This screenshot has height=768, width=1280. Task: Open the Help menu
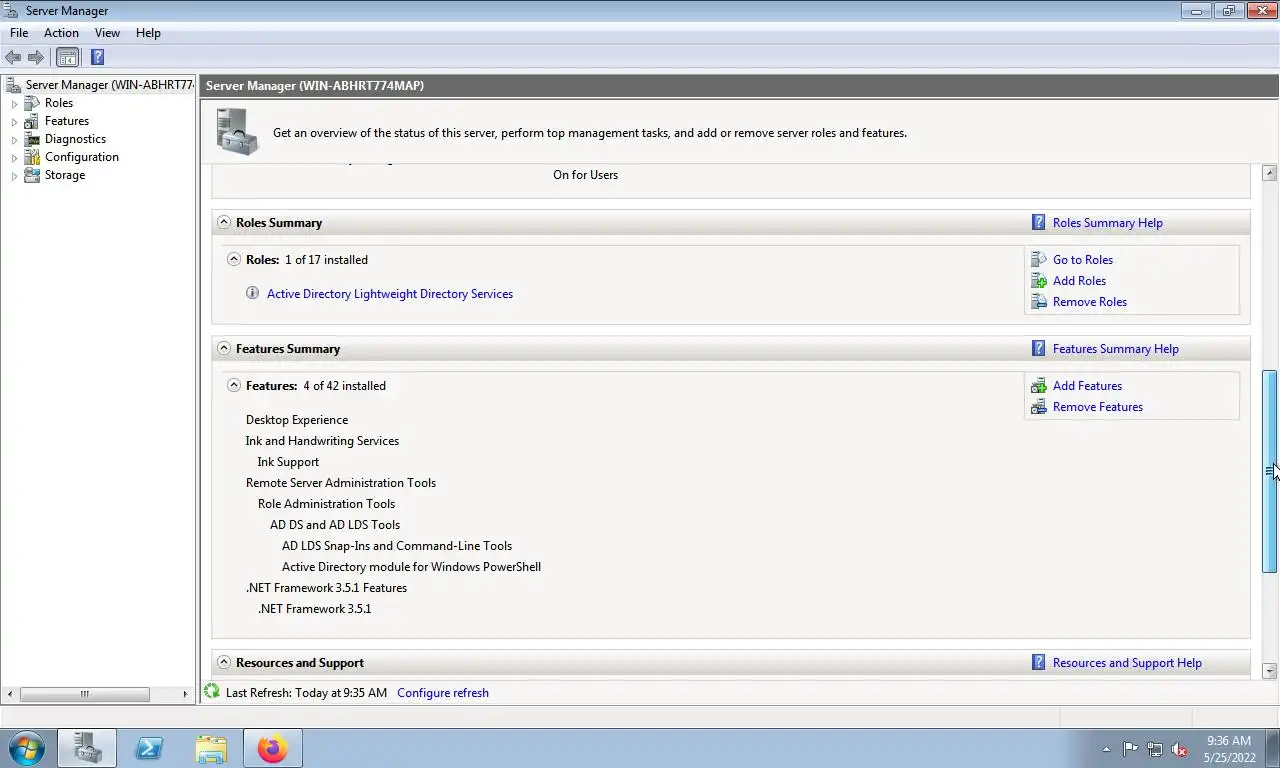148,33
